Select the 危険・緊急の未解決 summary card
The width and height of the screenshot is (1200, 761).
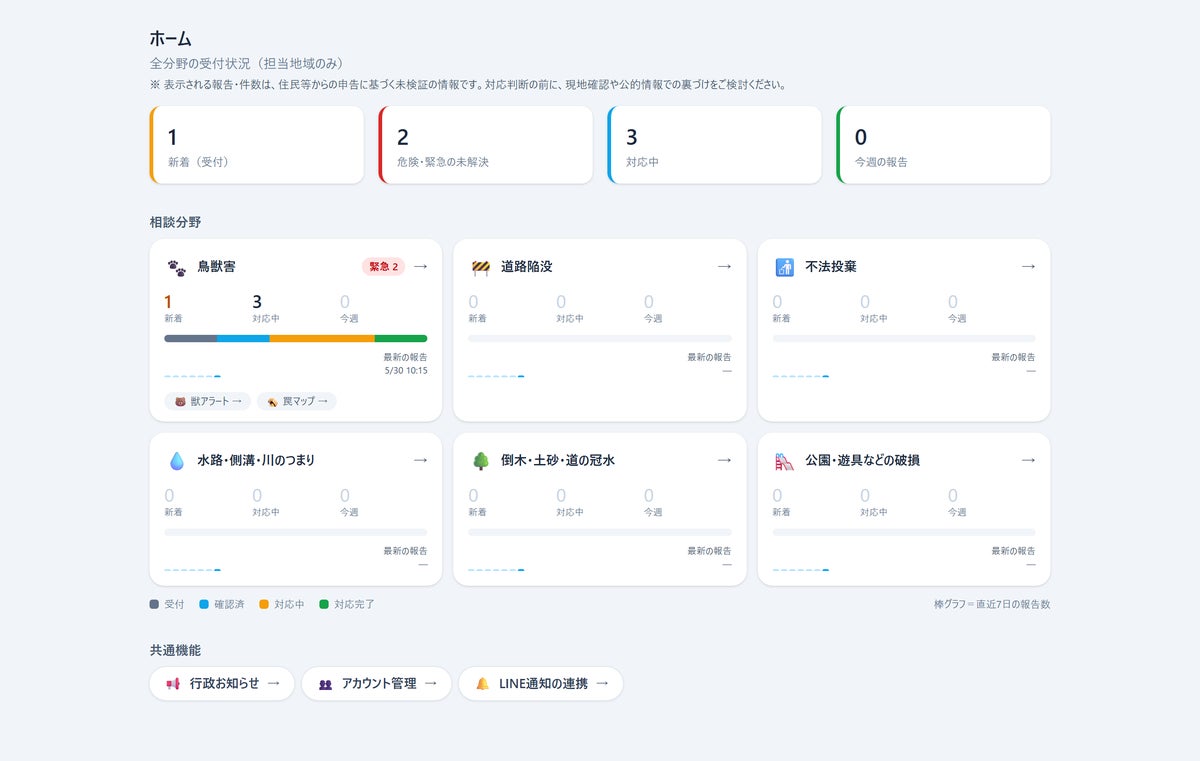tap(486, 145)
